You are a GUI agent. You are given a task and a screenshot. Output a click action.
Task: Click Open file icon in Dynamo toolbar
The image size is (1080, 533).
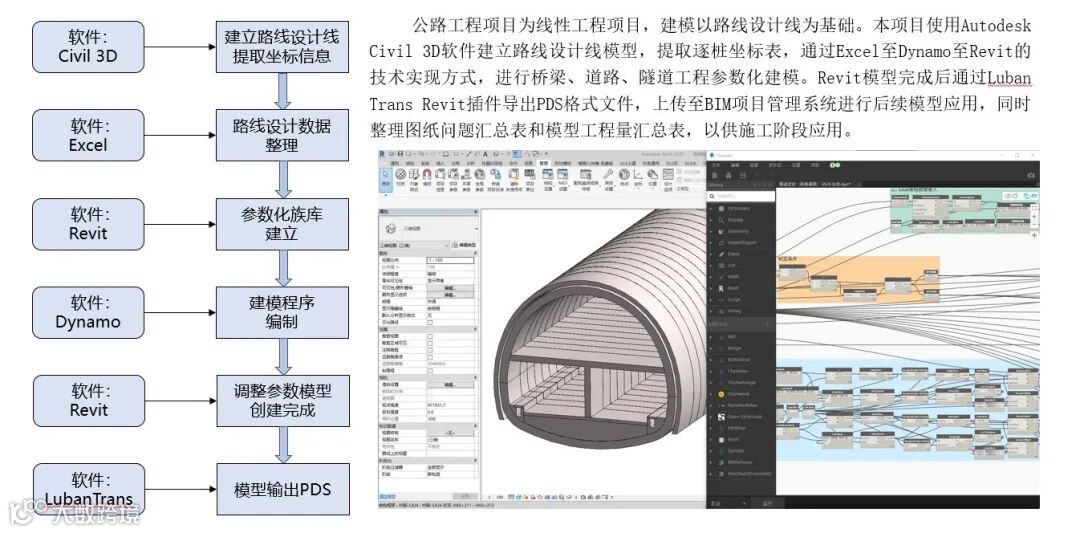pyautogui.click(x=728, y=175)
